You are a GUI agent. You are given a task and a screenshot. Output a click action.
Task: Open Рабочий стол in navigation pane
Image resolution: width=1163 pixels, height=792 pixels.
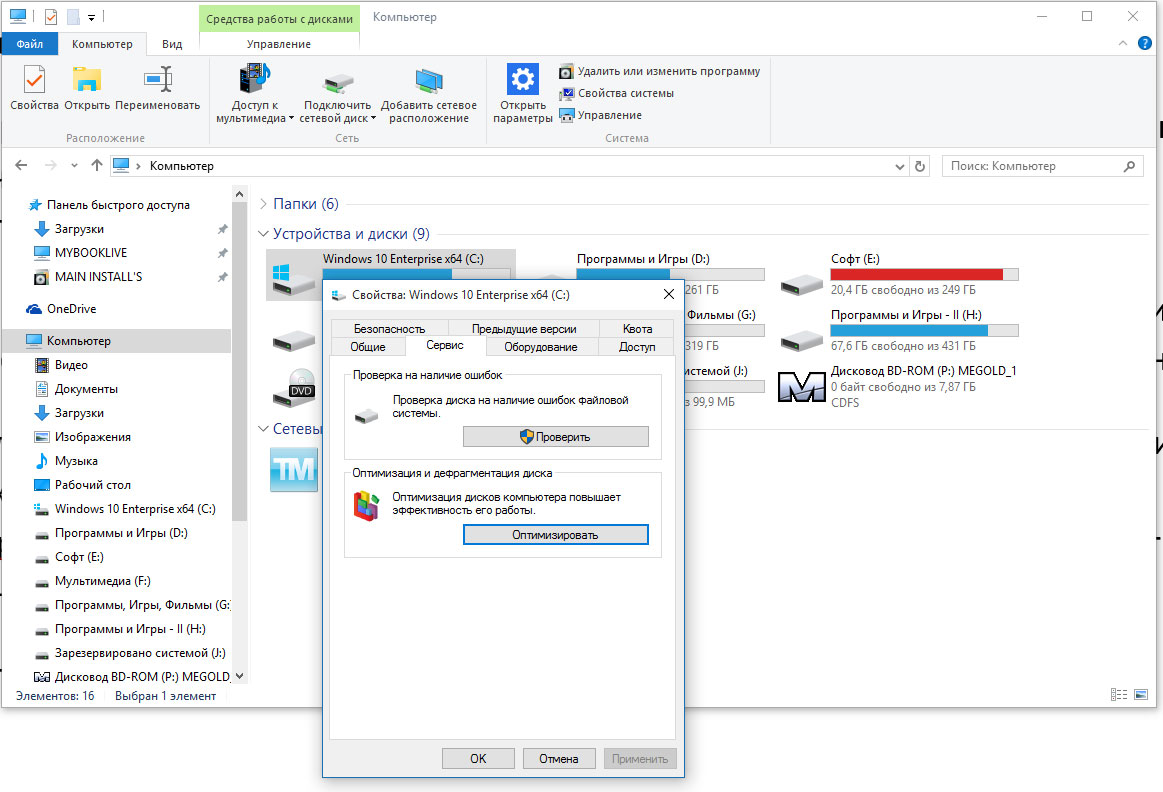[x=93, y=485]
